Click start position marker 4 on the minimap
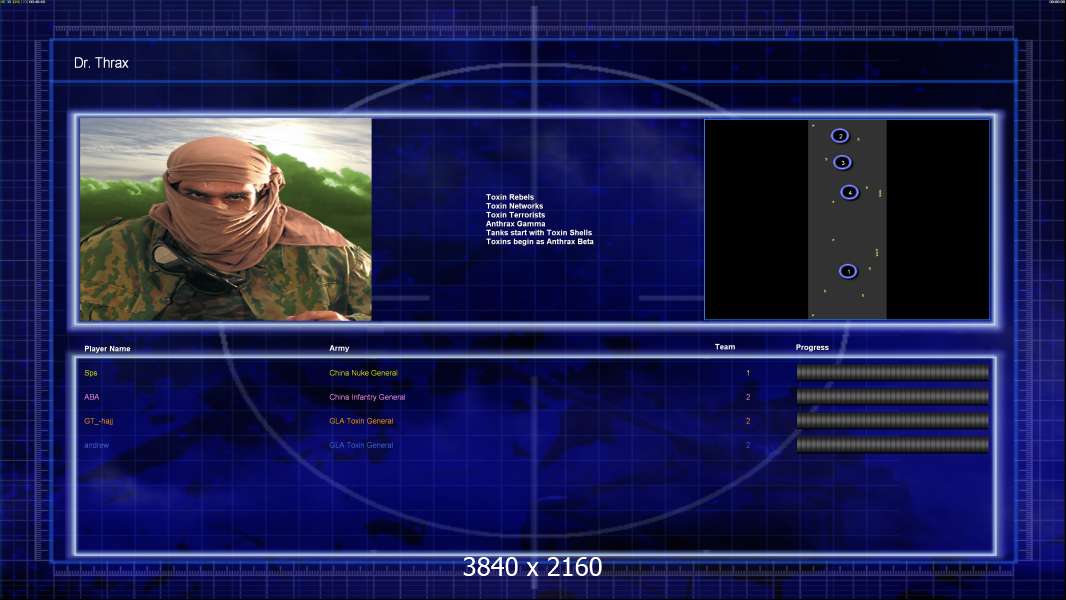The height and width of the screenshot is (600, 1066). click(x=849, y=192)
